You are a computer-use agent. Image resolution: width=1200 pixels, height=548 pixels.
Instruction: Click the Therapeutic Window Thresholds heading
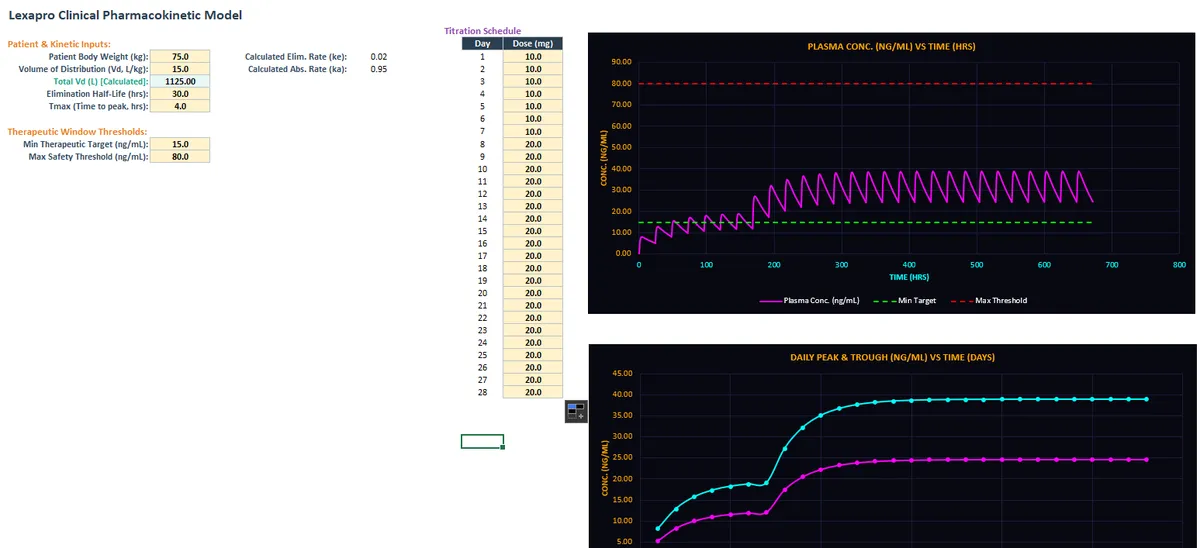(77, 131)
